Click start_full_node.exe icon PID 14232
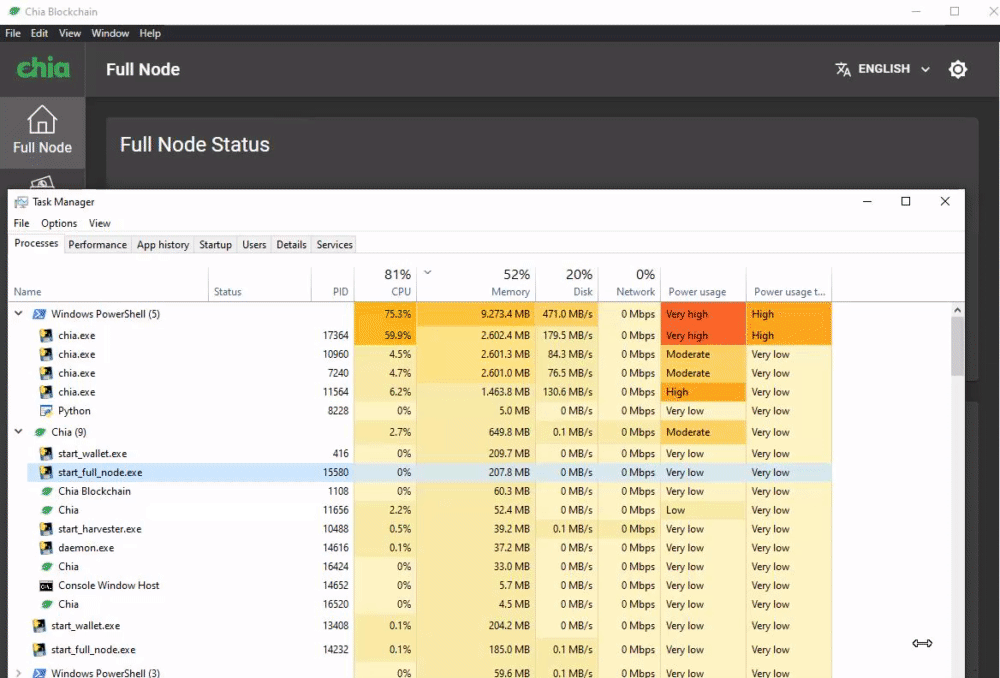Viewport: 1000px width, 678px height. (x=40, y=649)
